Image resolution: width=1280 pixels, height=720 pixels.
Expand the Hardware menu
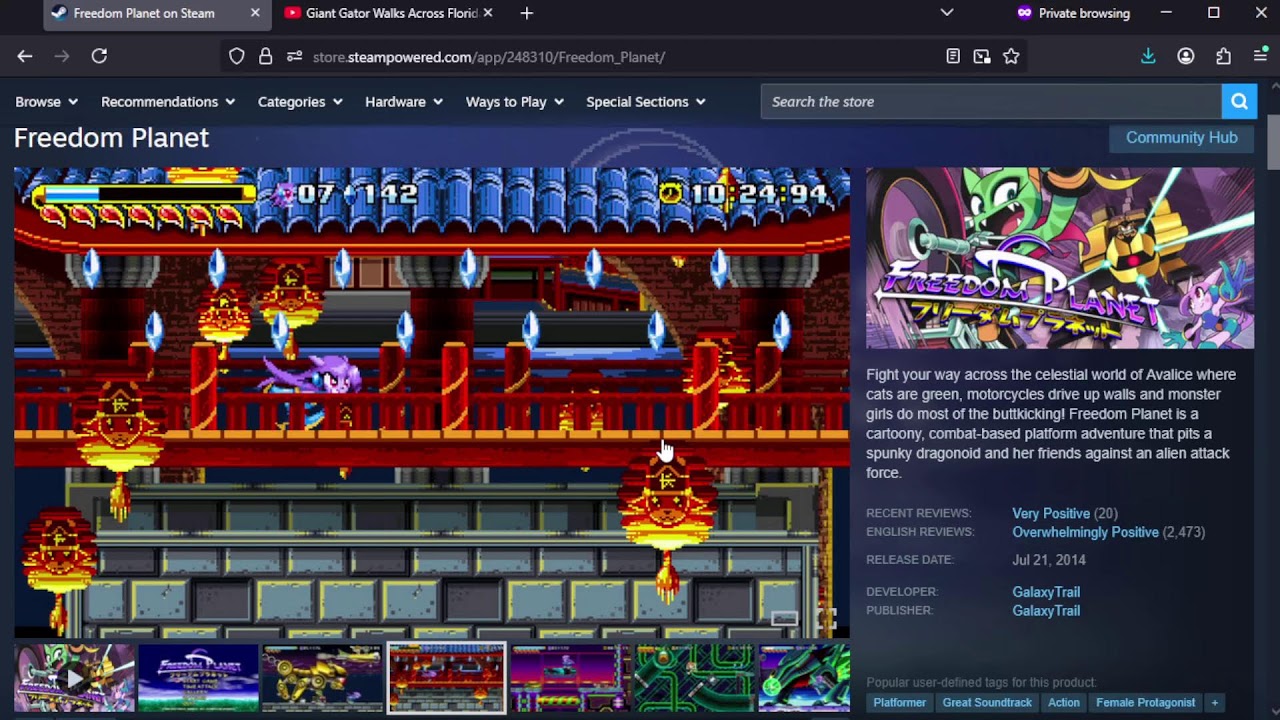click(404, 102)
